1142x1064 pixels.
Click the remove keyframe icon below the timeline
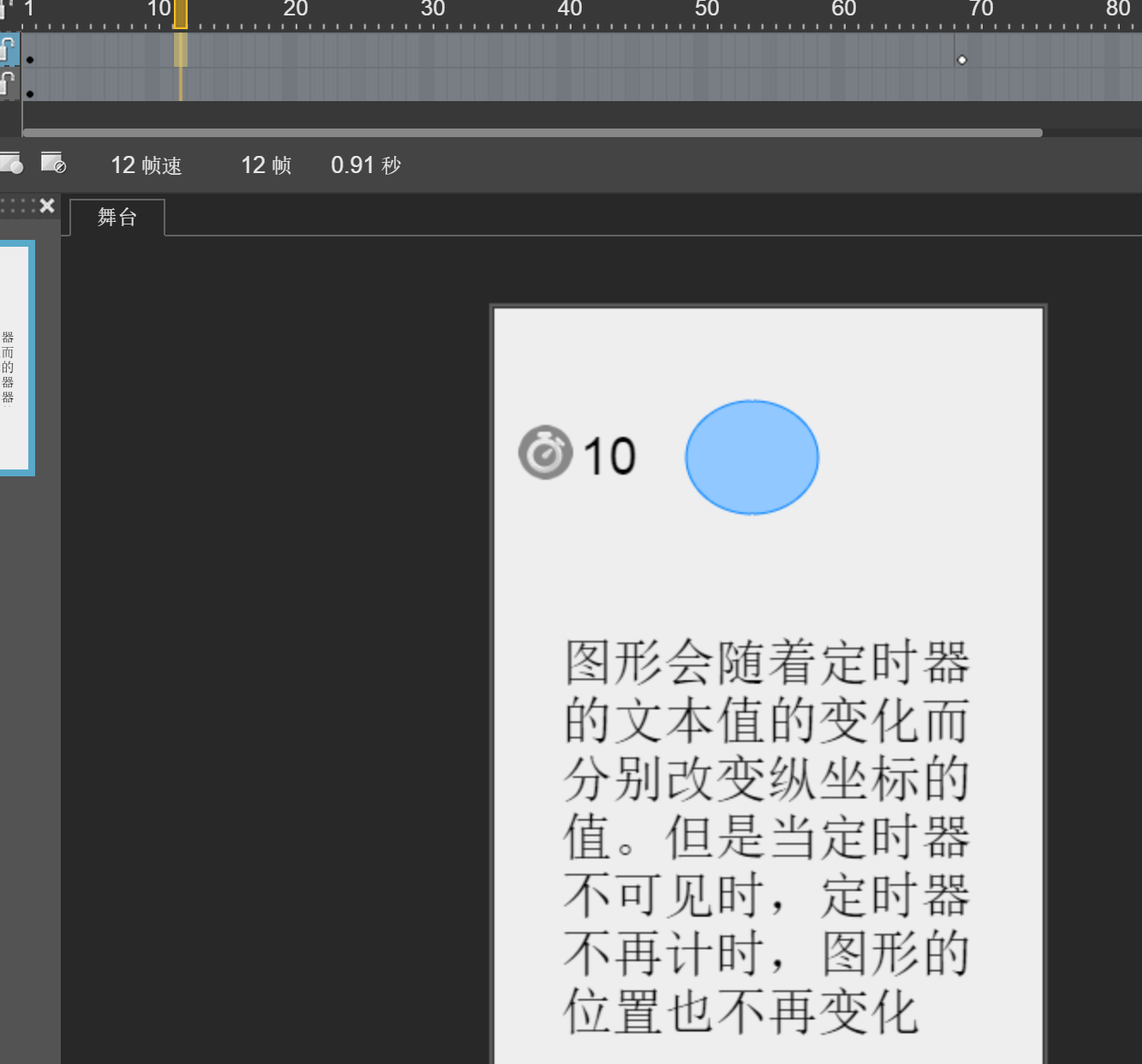click(53, 164)
